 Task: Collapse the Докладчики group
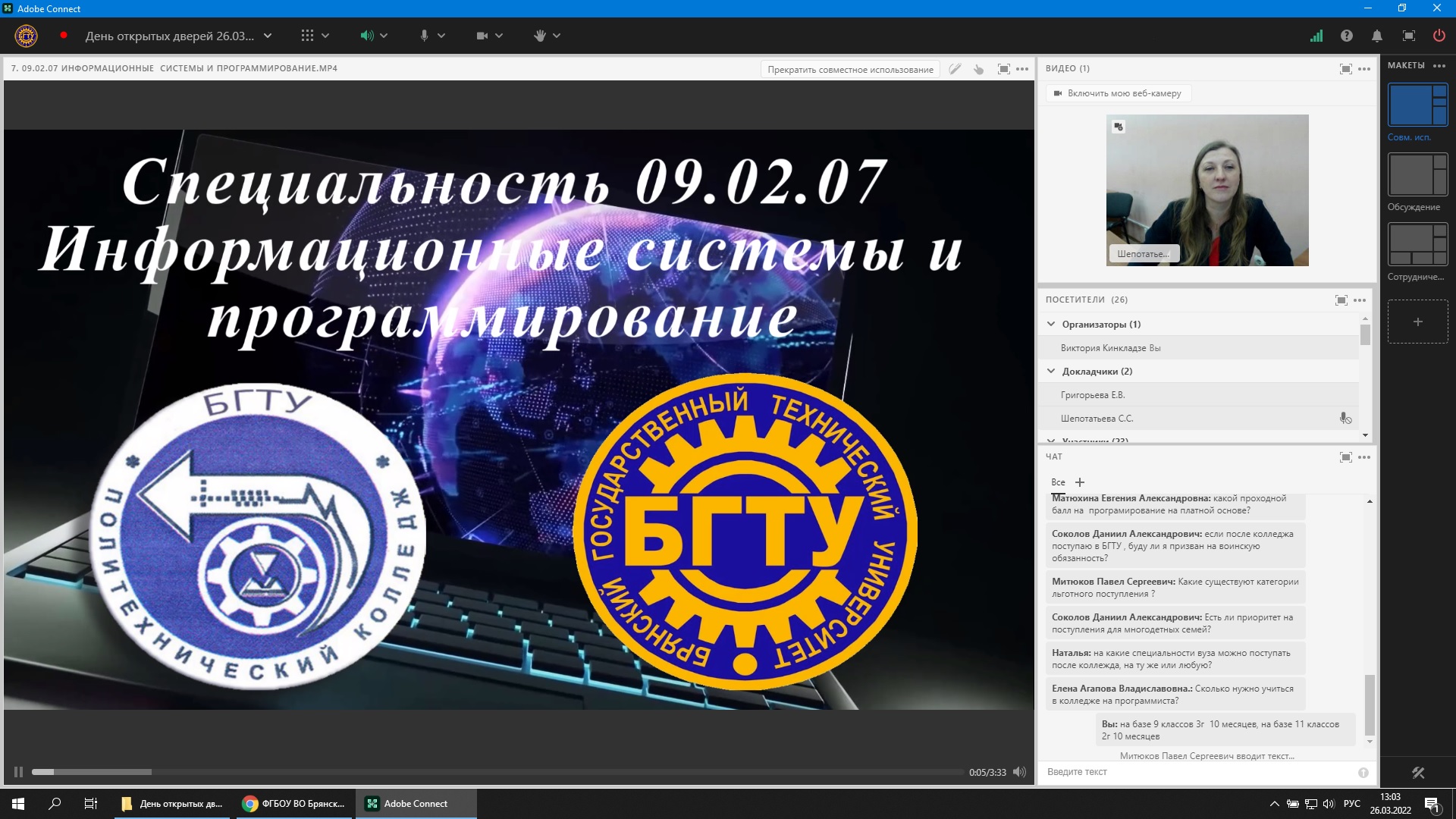click(x=1051, y=371)
